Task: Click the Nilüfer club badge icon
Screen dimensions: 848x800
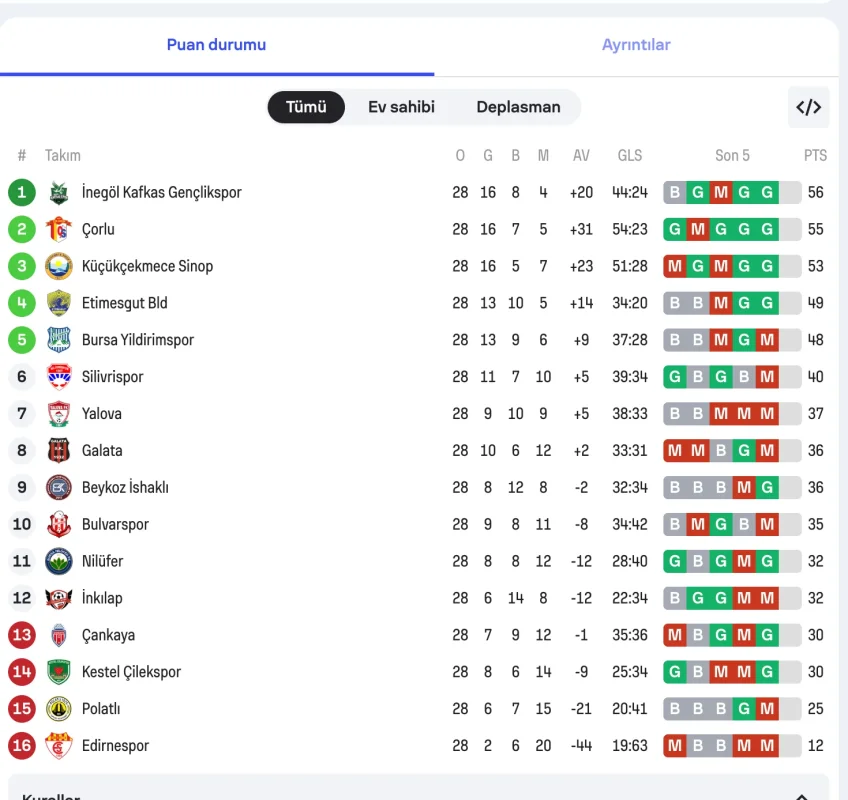Action: (x=59, y=561)
